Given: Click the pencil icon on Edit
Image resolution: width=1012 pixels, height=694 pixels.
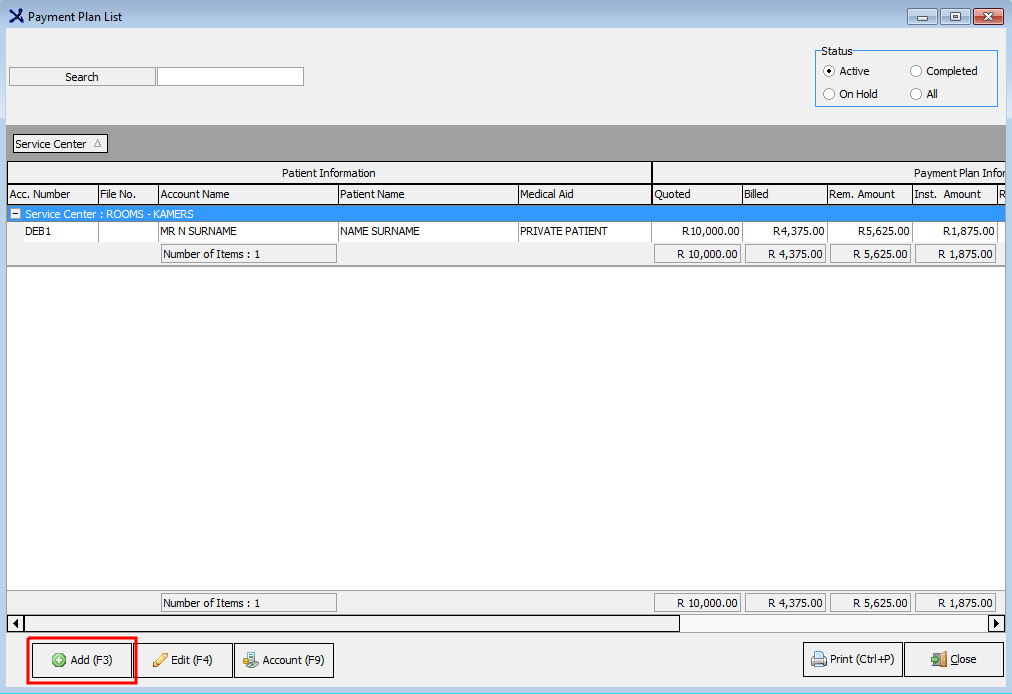Looking at the screenshot, I should 160,660.
